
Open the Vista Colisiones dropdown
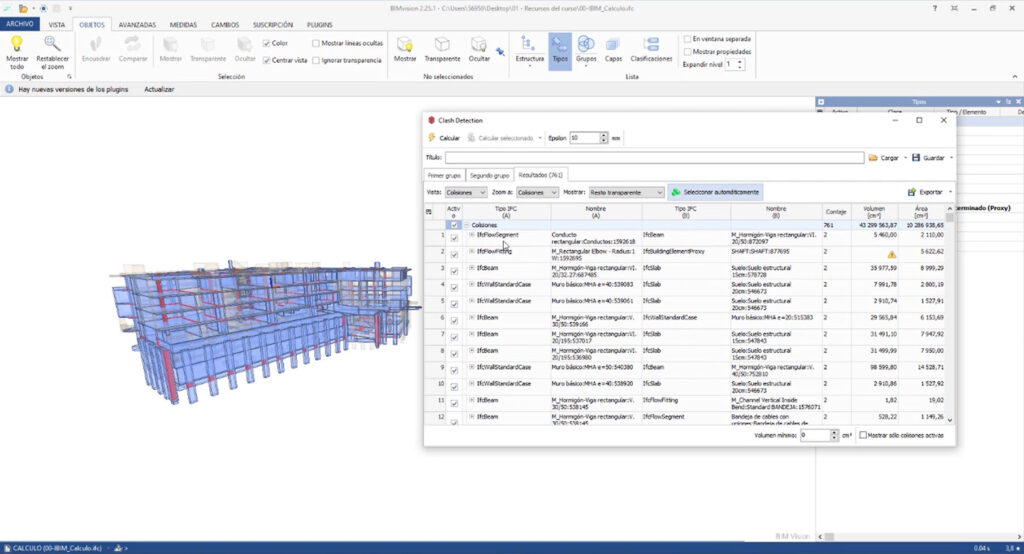click(466, 192)
